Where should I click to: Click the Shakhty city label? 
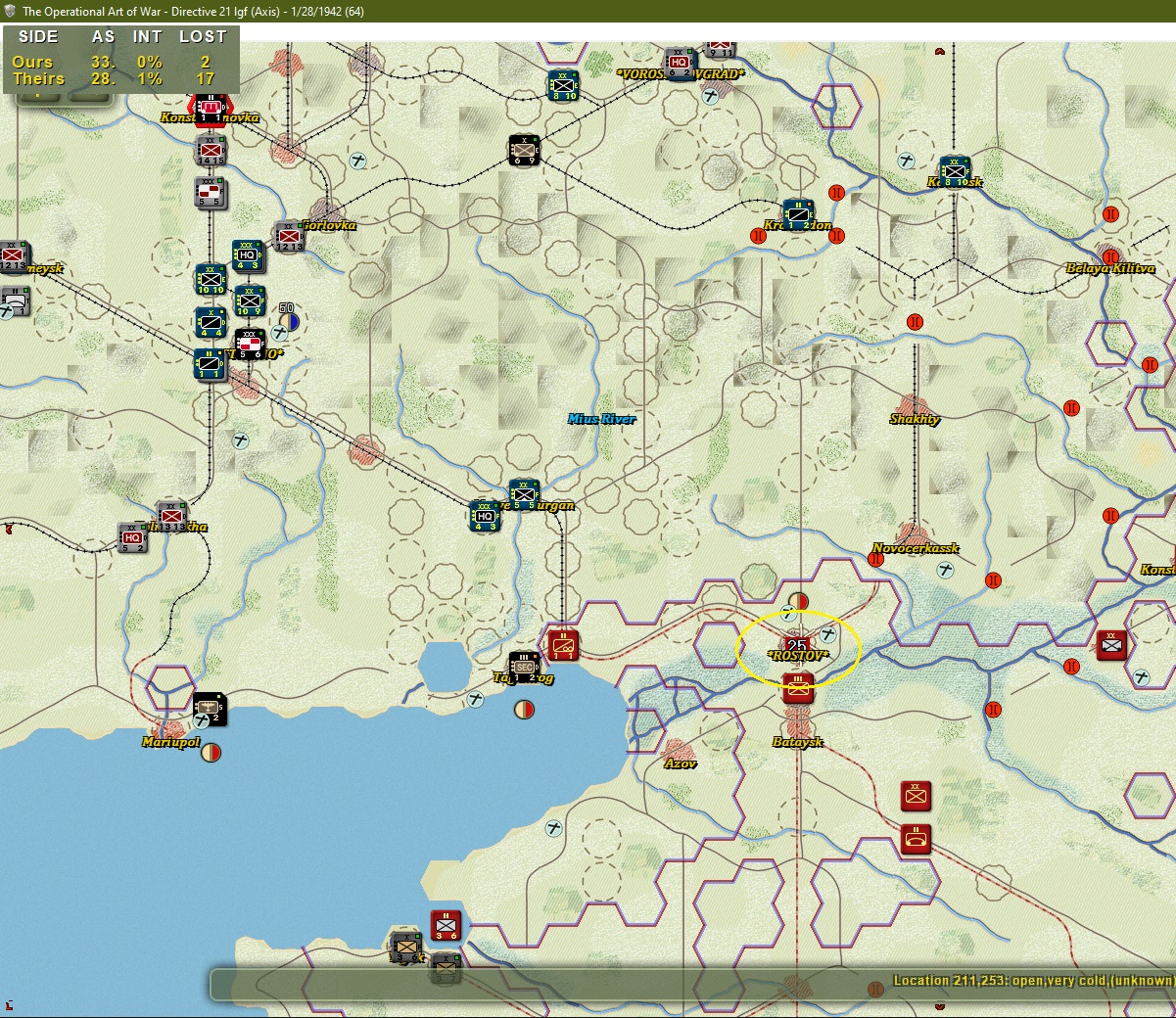(x=915, y=419)
